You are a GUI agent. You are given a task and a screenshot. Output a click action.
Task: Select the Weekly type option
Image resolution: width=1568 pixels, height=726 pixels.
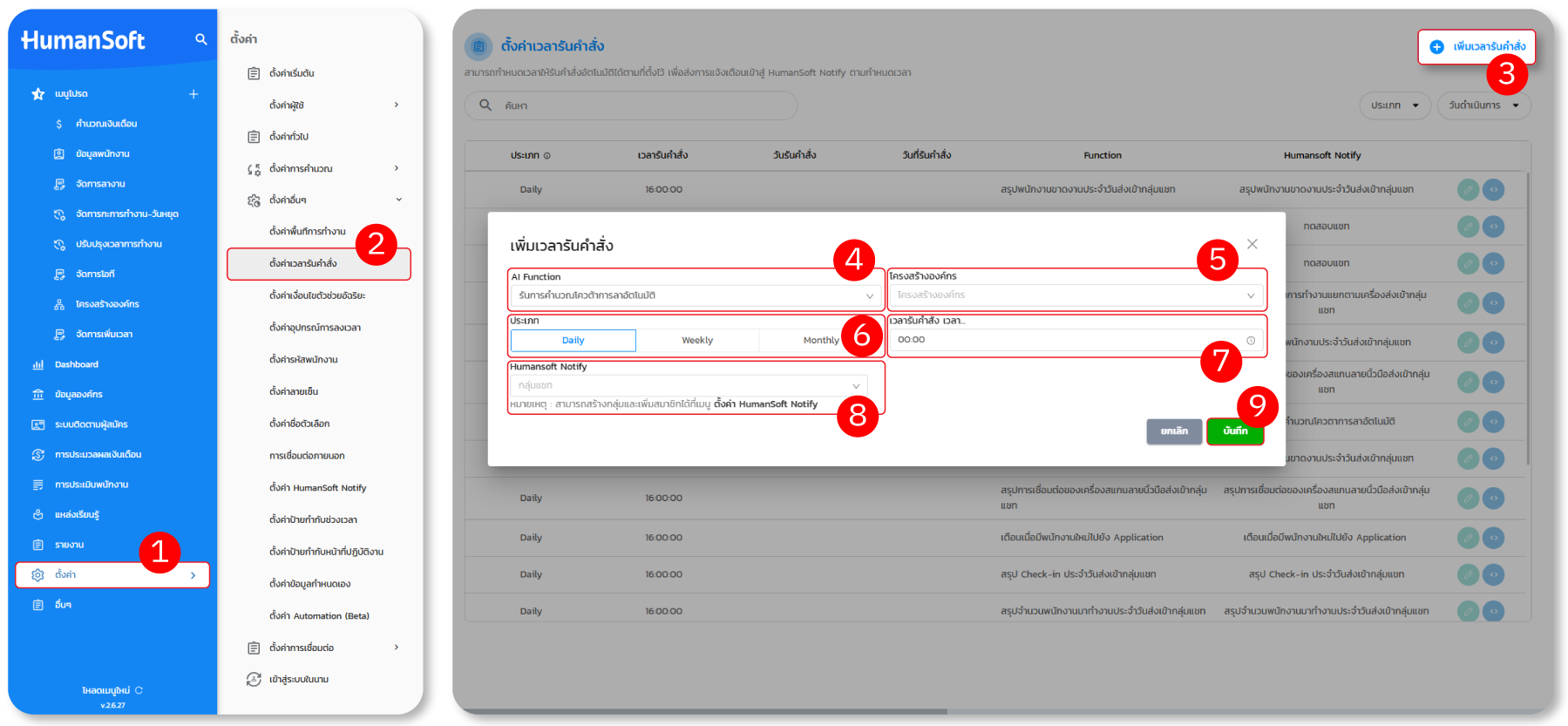[697, 341]
